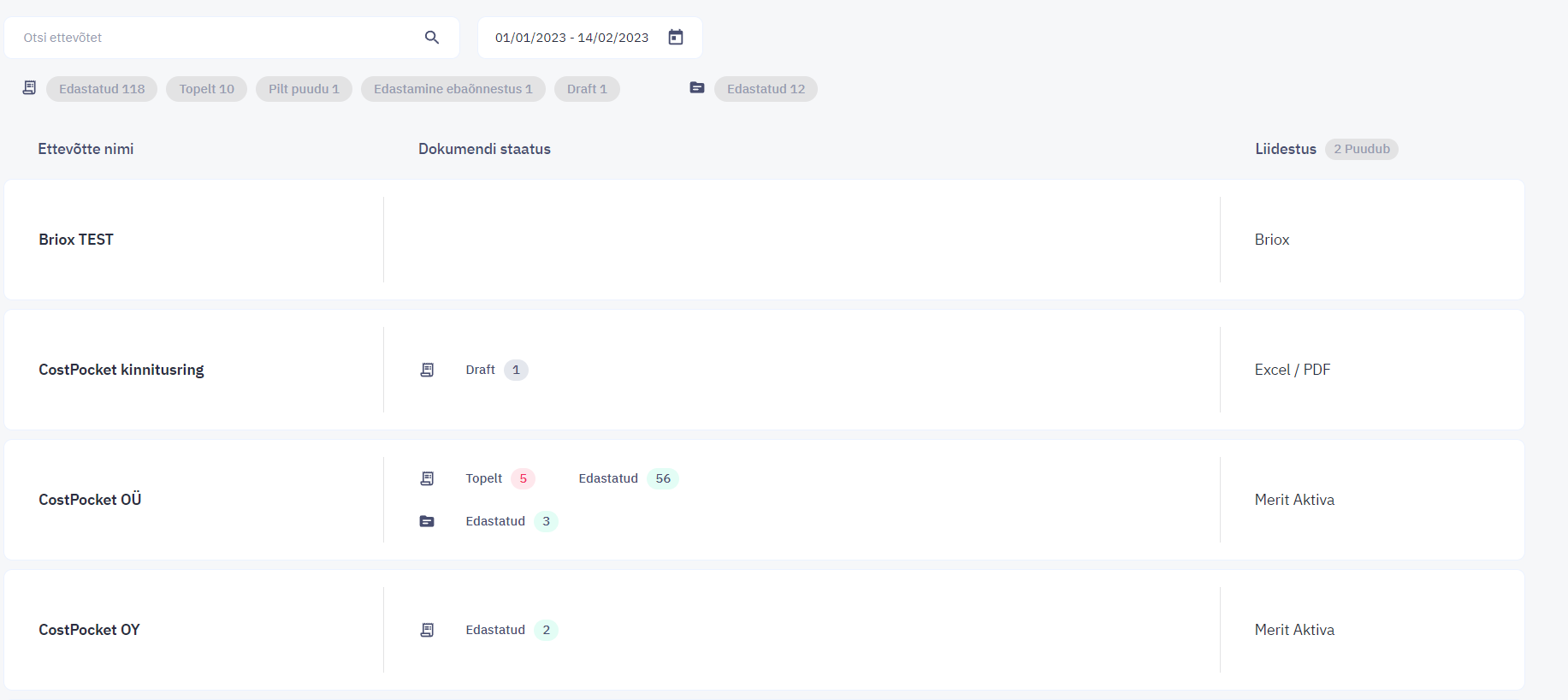Click the folder icon beside Edastatud 12
This screenshot has height=700, width=1568.
697,88
